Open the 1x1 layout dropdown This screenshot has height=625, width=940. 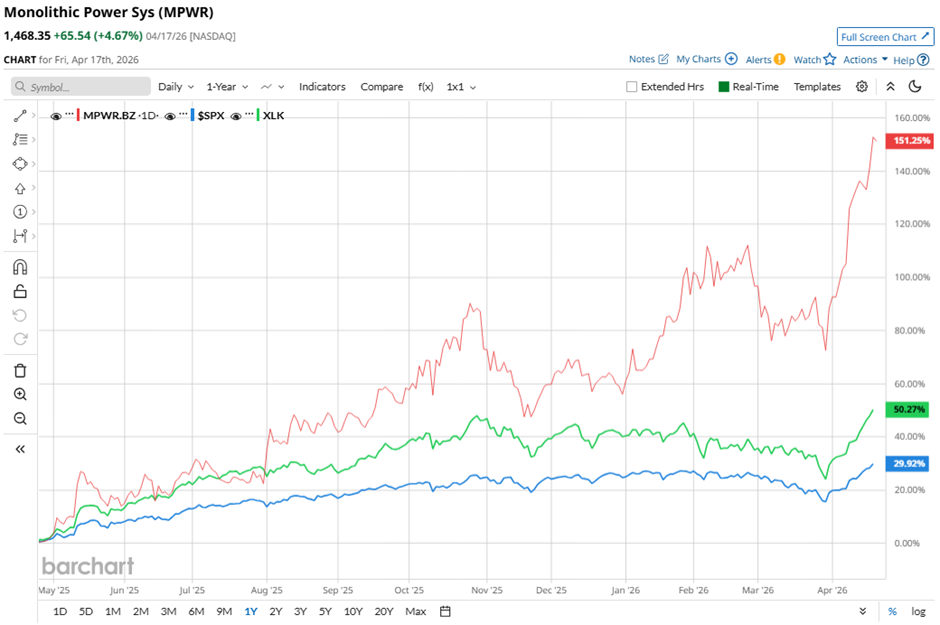point(461,86)
